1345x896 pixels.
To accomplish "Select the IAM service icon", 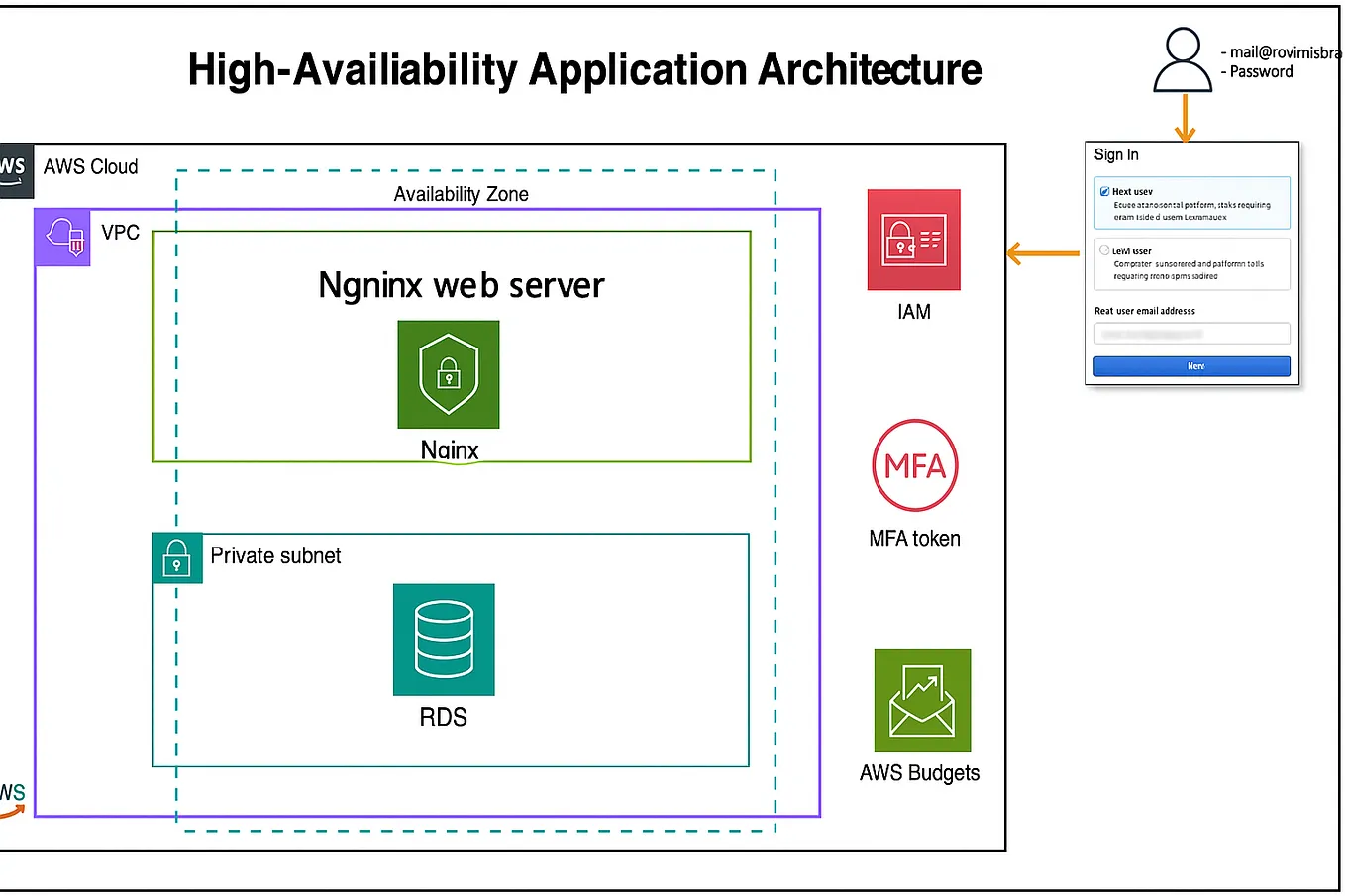I will pos(912,240).
